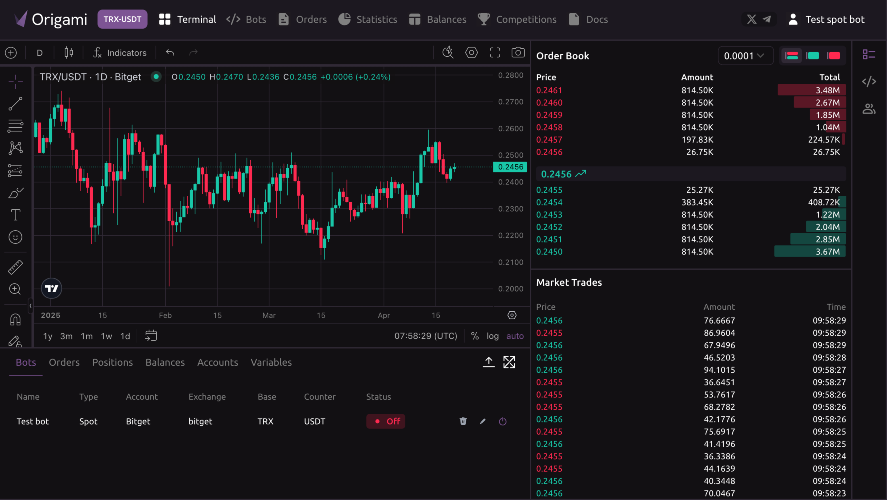Switch to the Accounts tab
This screenshot has width=887, height=500.
pyautogui.click(x=218, y=363)
